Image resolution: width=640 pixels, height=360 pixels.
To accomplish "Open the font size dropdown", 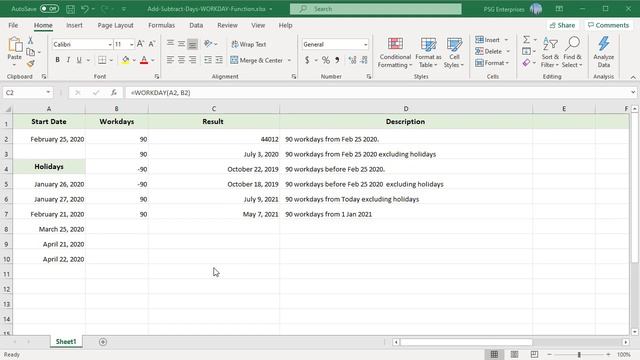I will click(131, 44).
